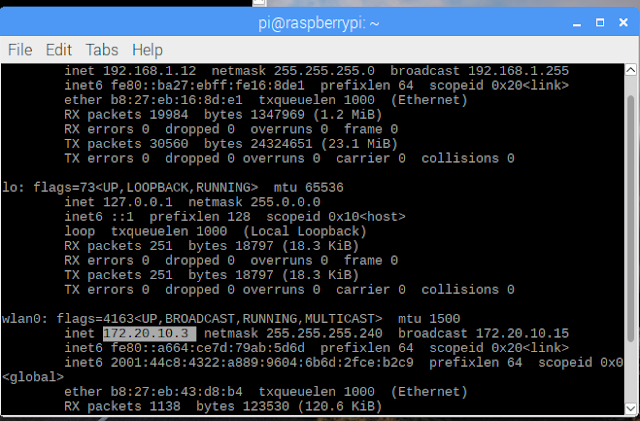Click the scrollbar down arrow

click(x=631, y=408)
